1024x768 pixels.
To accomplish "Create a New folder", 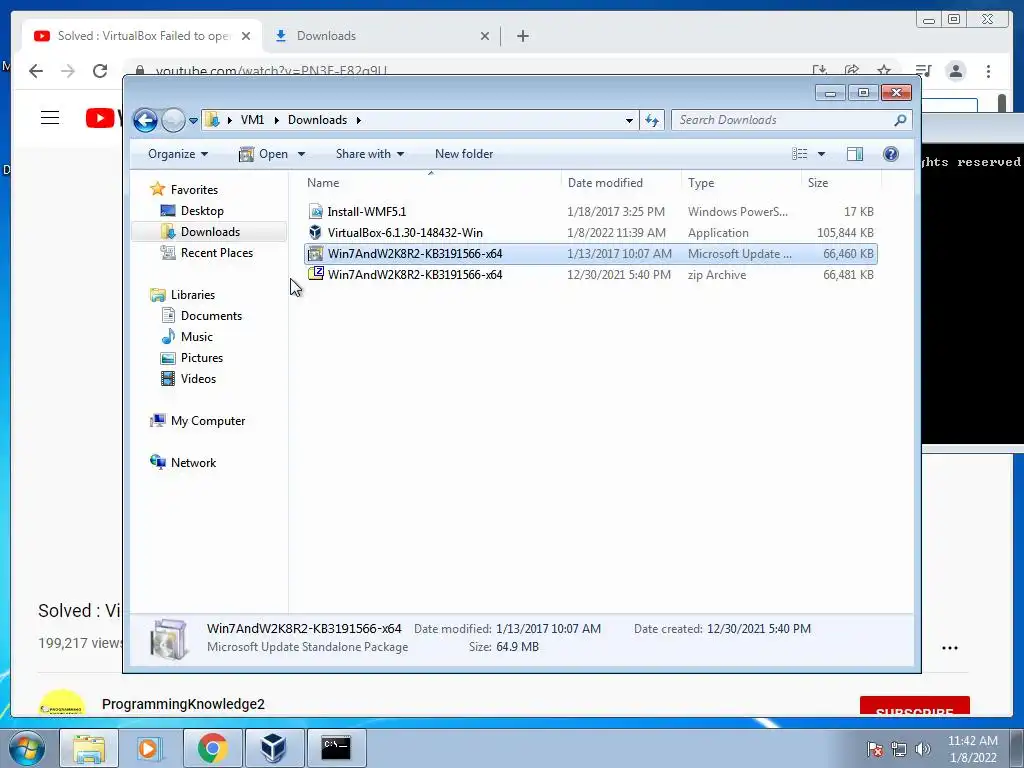I will (x=464, y=154).
